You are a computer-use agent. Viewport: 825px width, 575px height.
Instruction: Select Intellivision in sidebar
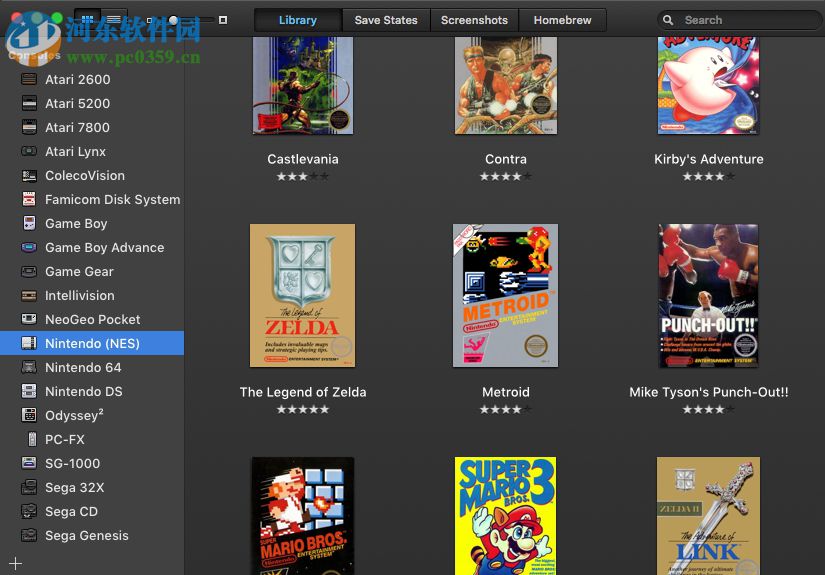click(x=92, y=296)
